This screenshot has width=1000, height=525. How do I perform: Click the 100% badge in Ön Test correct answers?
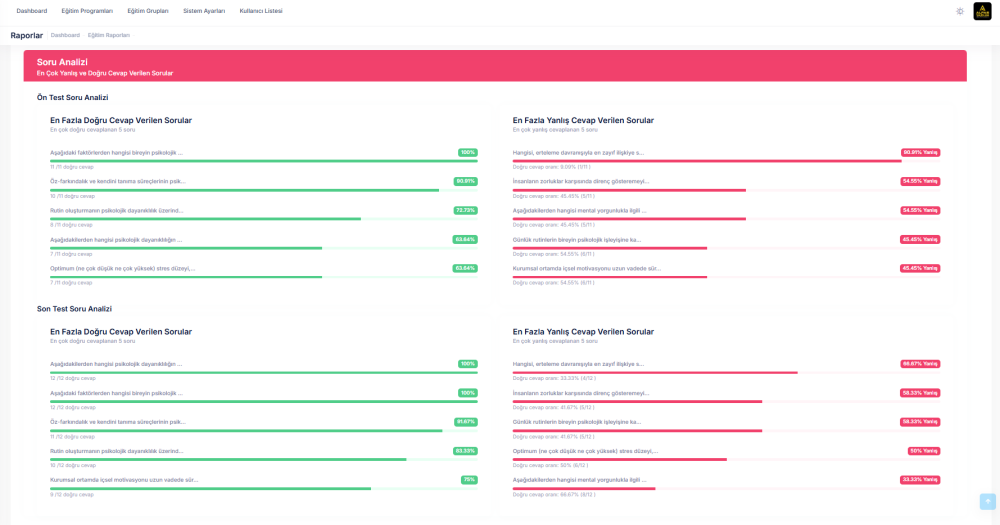point(468,153)
